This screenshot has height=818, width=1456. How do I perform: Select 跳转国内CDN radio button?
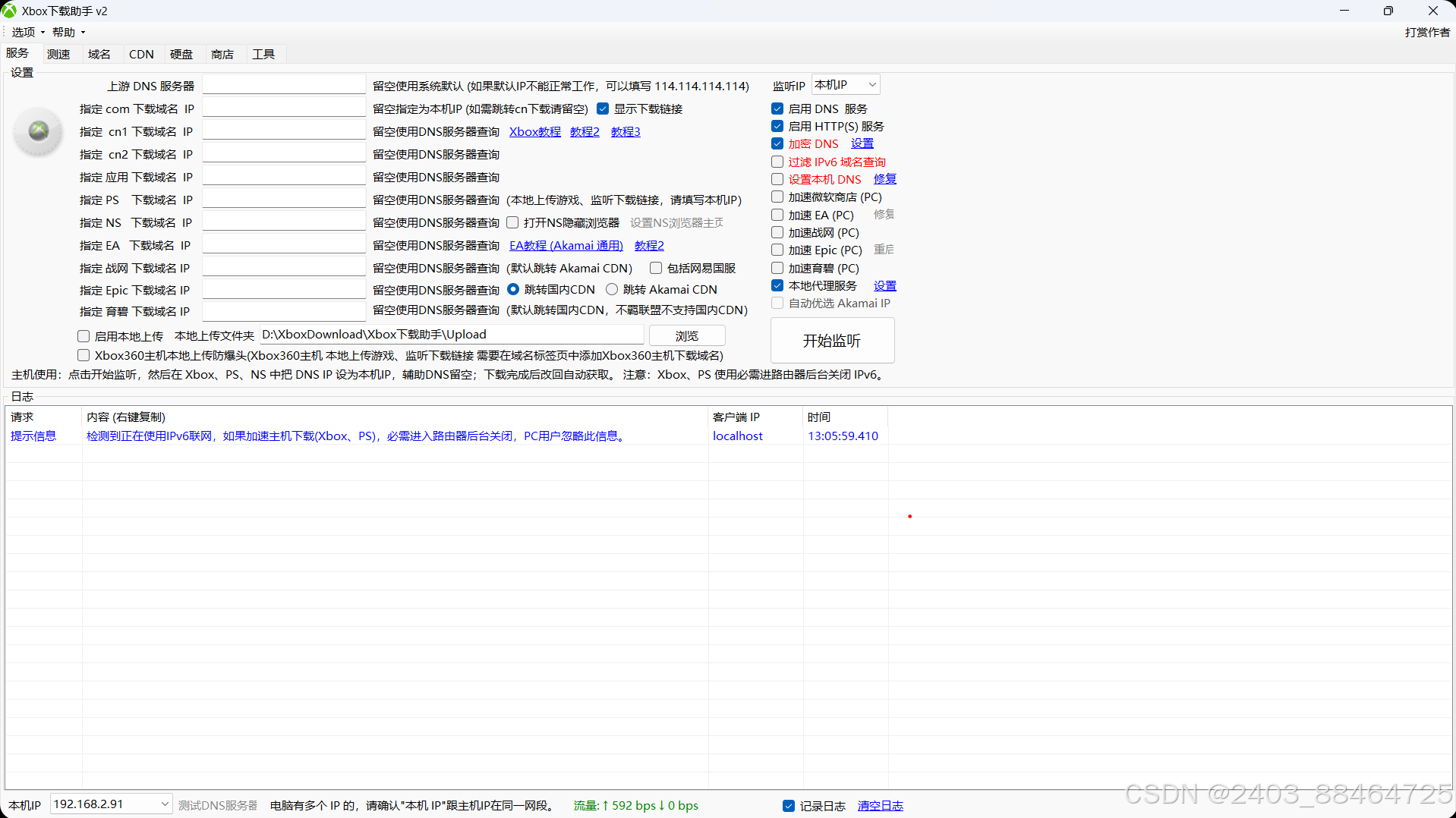click(x=513, y=289)
